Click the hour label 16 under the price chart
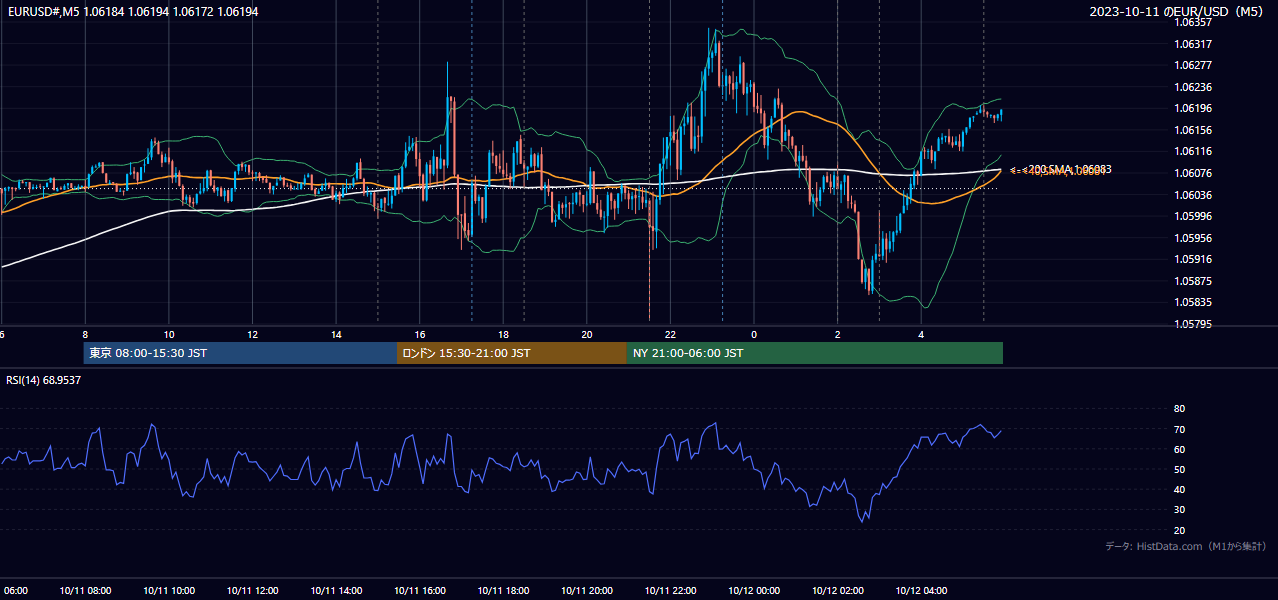The height and width of the screenshot is (600, 1278). pyautogui.click(x=420, y=334)
